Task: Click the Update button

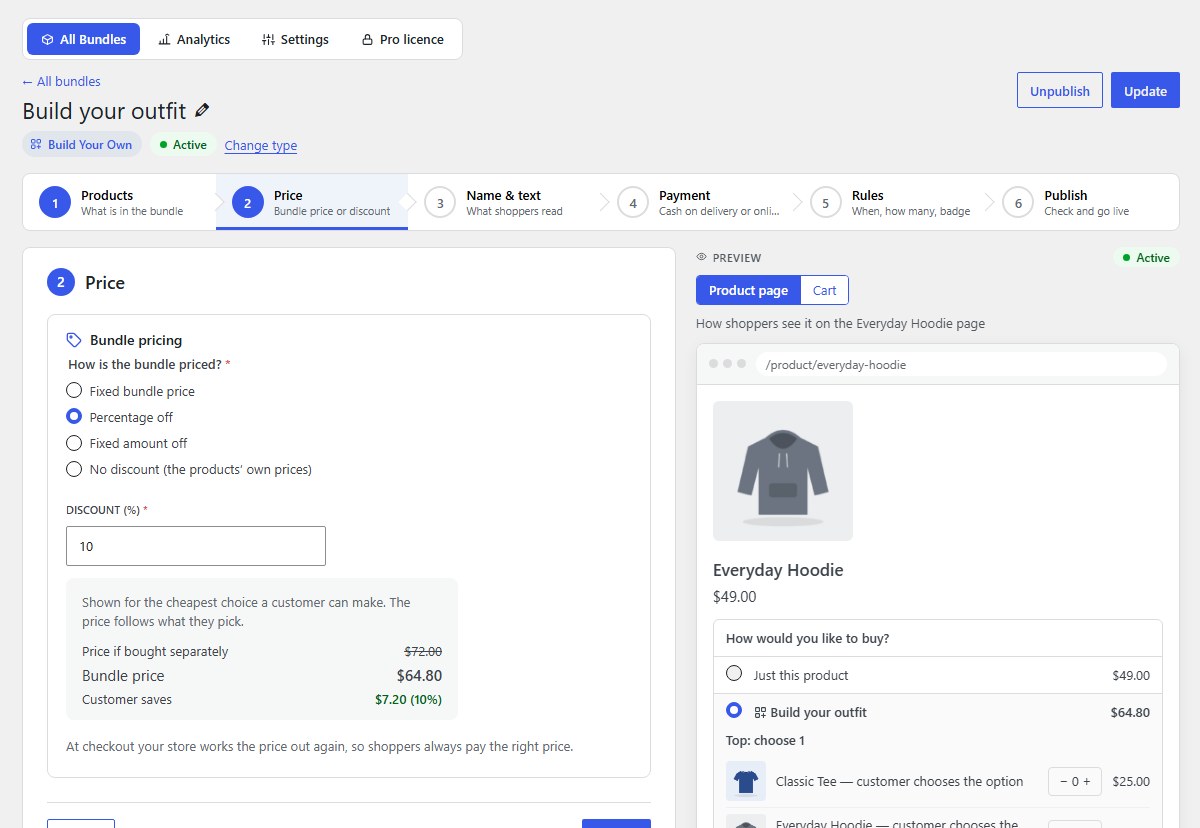Action: click(1145, 91)
